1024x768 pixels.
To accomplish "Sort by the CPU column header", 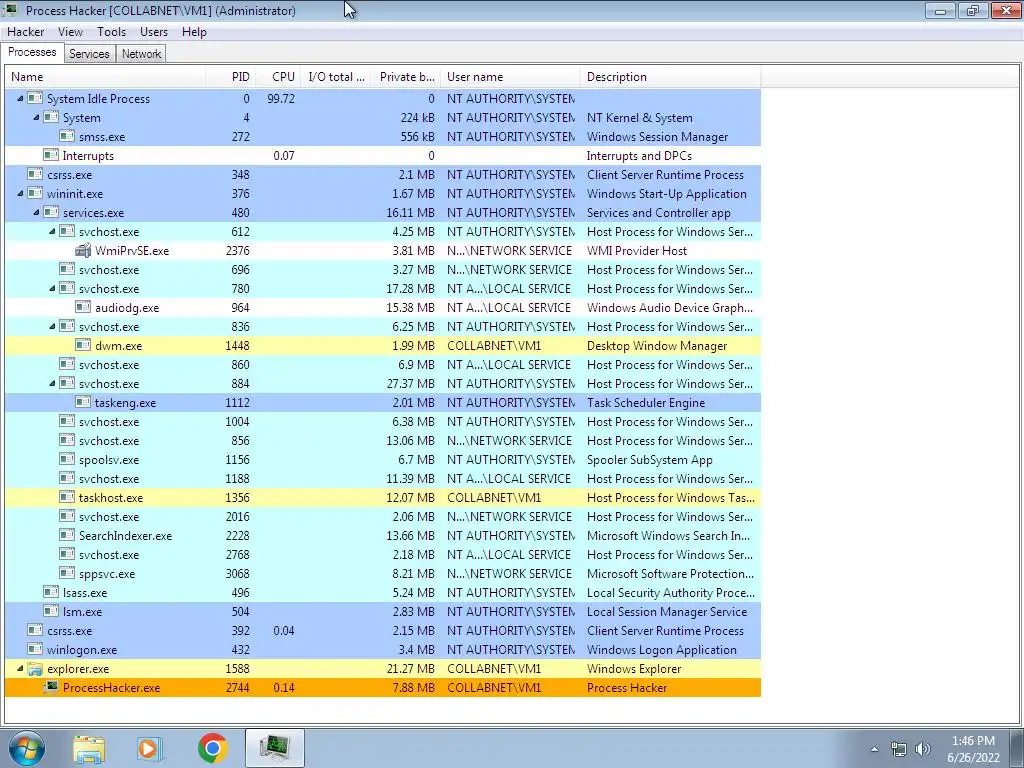I will point(278,76).
